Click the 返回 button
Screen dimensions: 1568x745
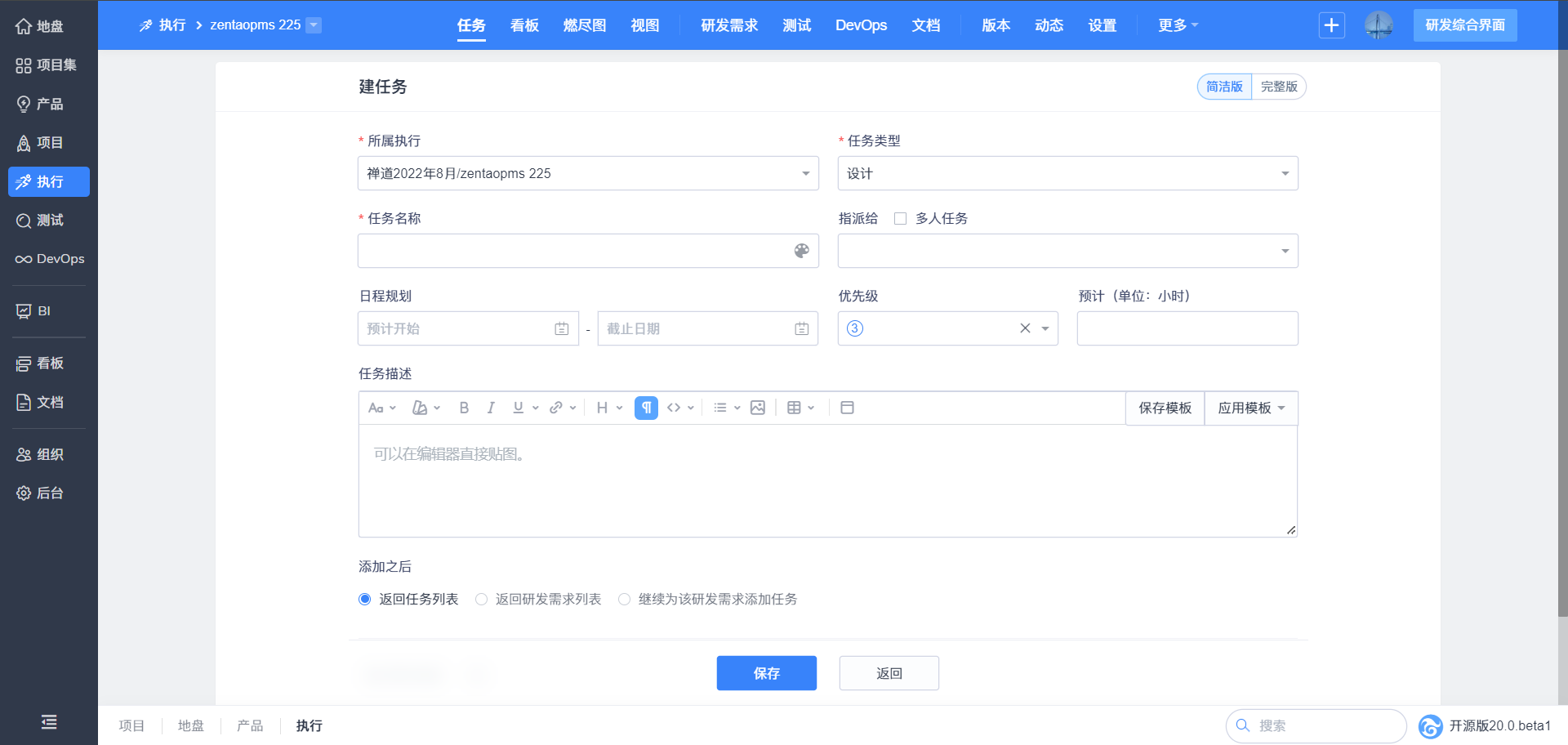coord(889,673)
